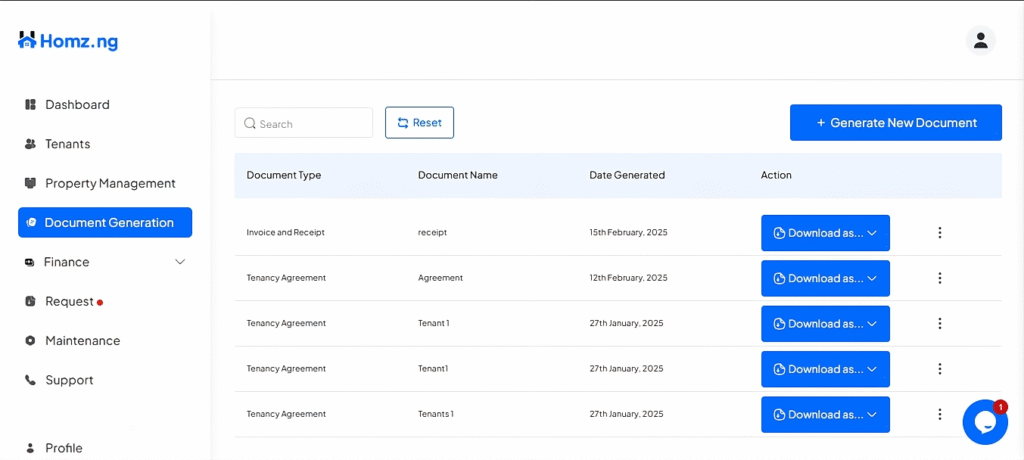Click the 15th February, 2025 date
Image resolution: width=1024 pixels, height=460 pixels.
pyautogui.click(x=628, y=233)
